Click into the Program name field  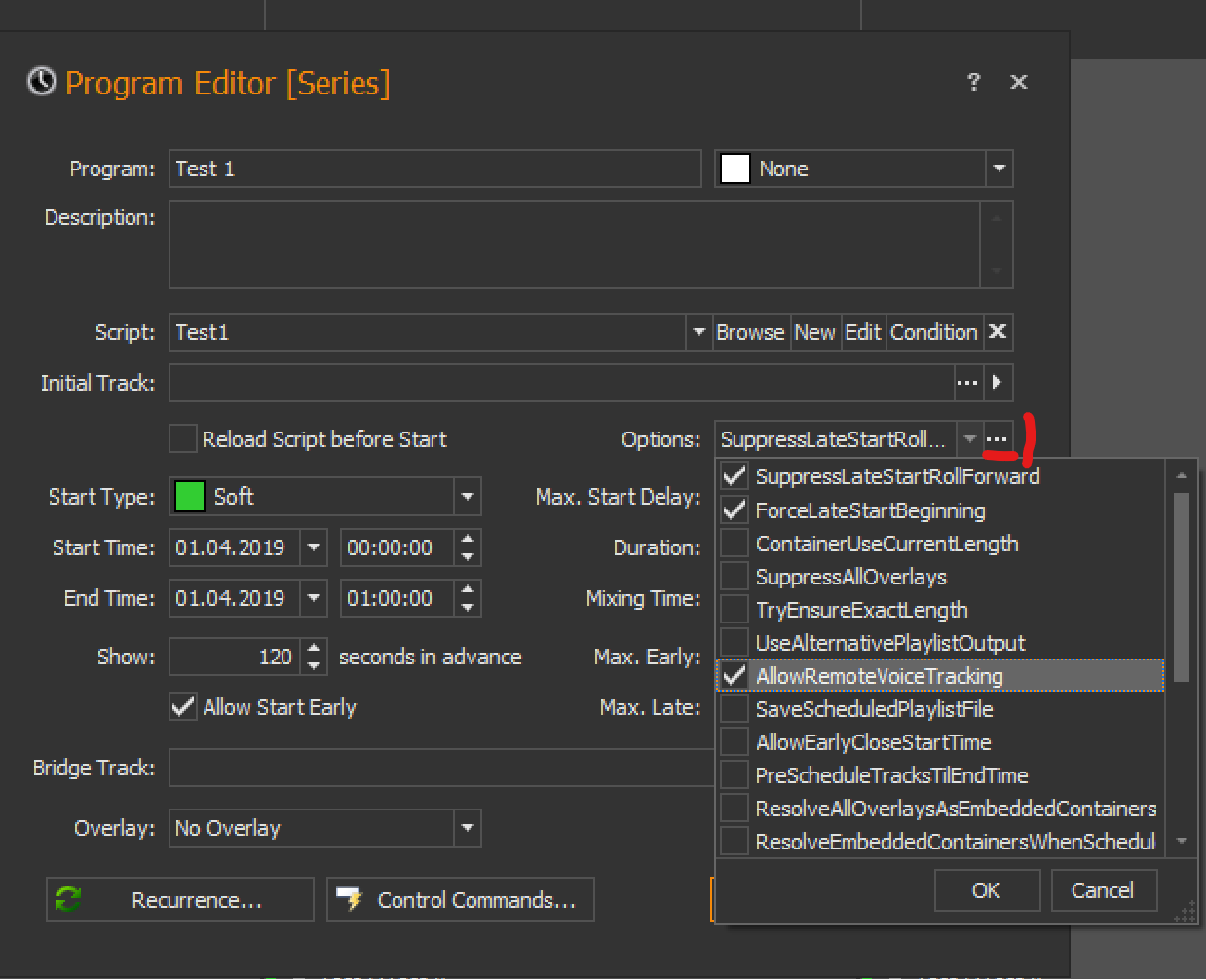[x=434, y=169]
